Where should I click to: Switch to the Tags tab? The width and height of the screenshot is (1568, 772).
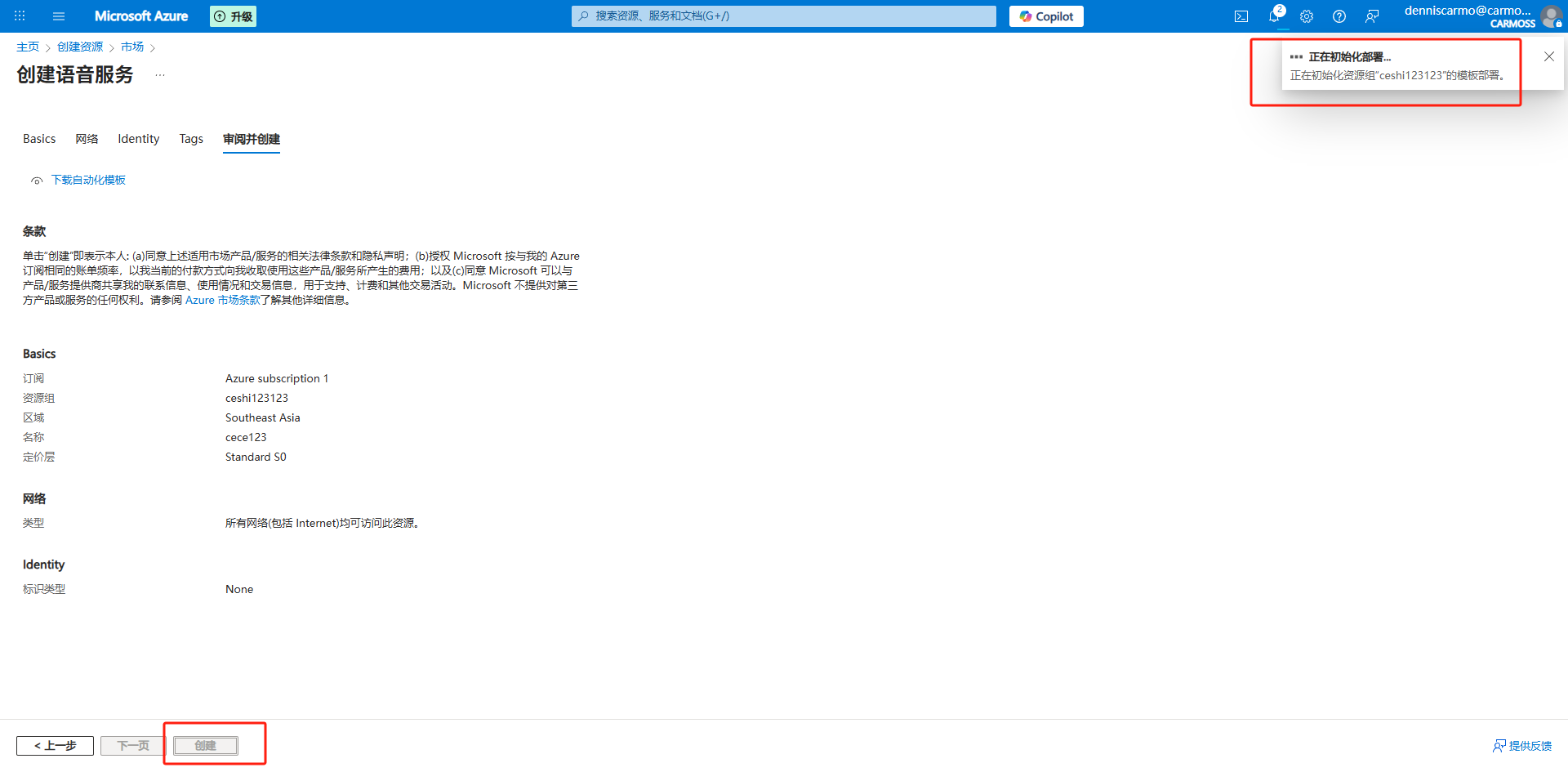point(191,139)
